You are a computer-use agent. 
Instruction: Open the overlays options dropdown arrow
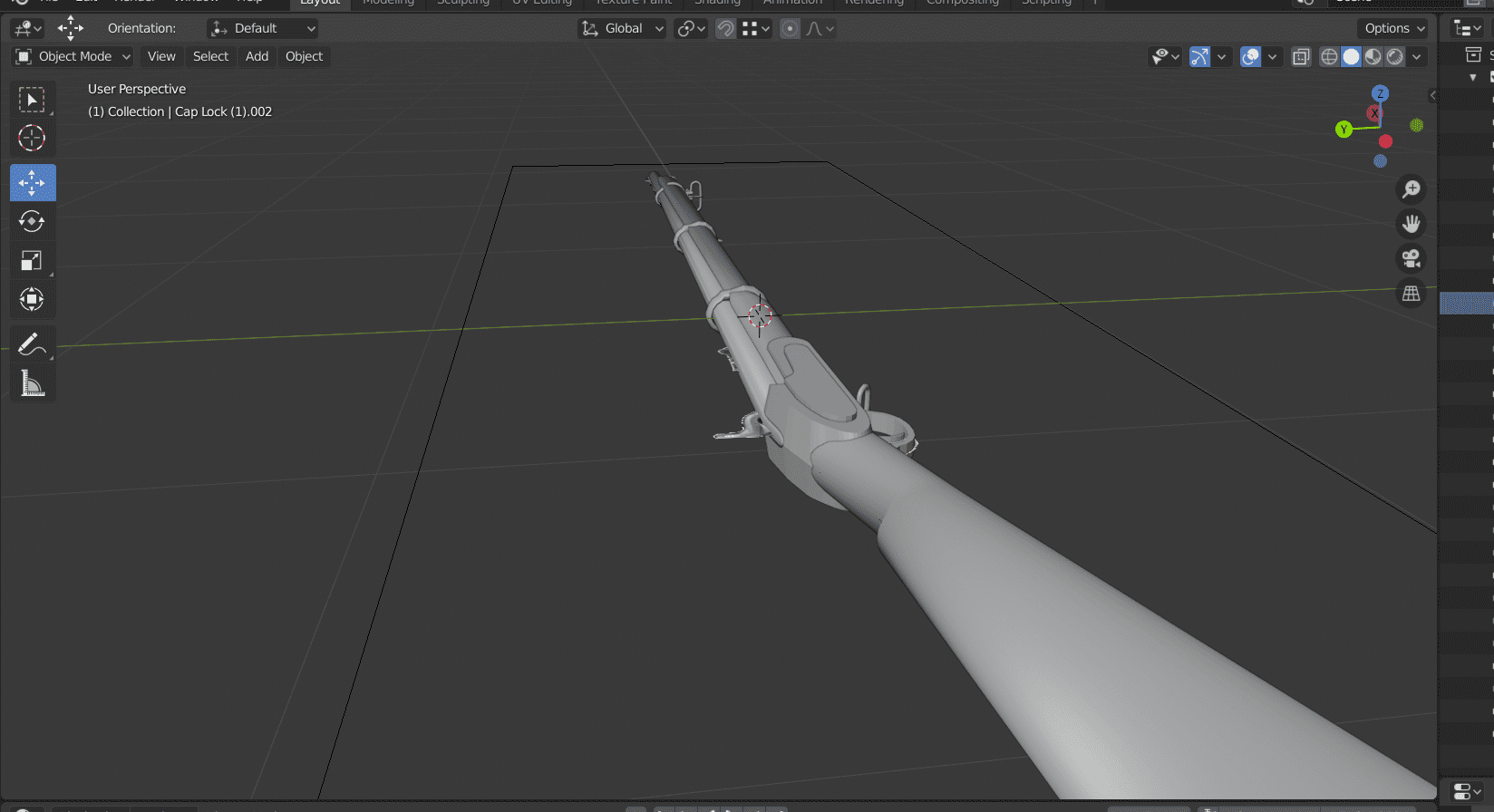pyautogui.click(x=1272, y=57)
